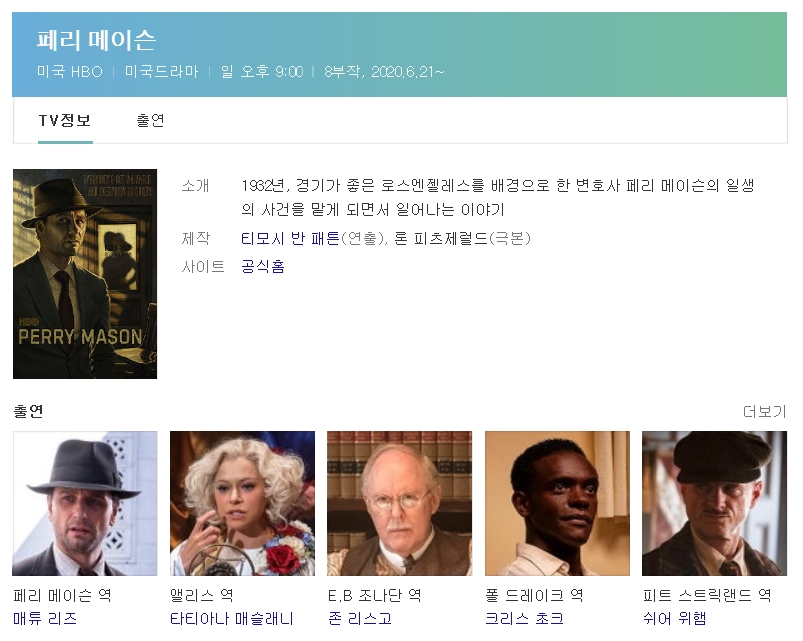The width and height of the screenshot is (803, 641).
Task: Click the 페리 메이슨 title heading
Action: point(96,40)
